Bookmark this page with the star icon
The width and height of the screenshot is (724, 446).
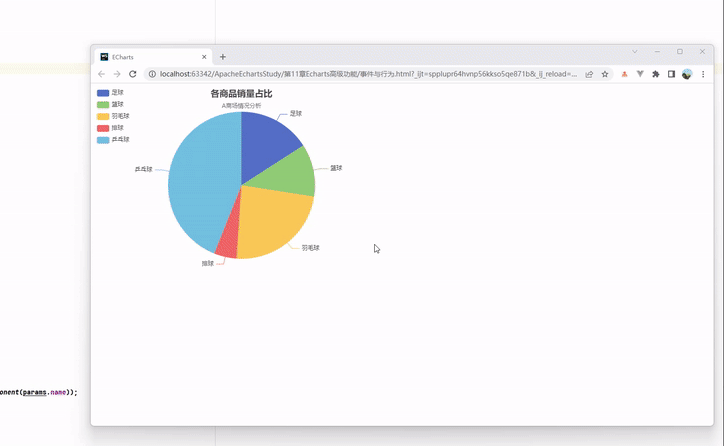605,74
